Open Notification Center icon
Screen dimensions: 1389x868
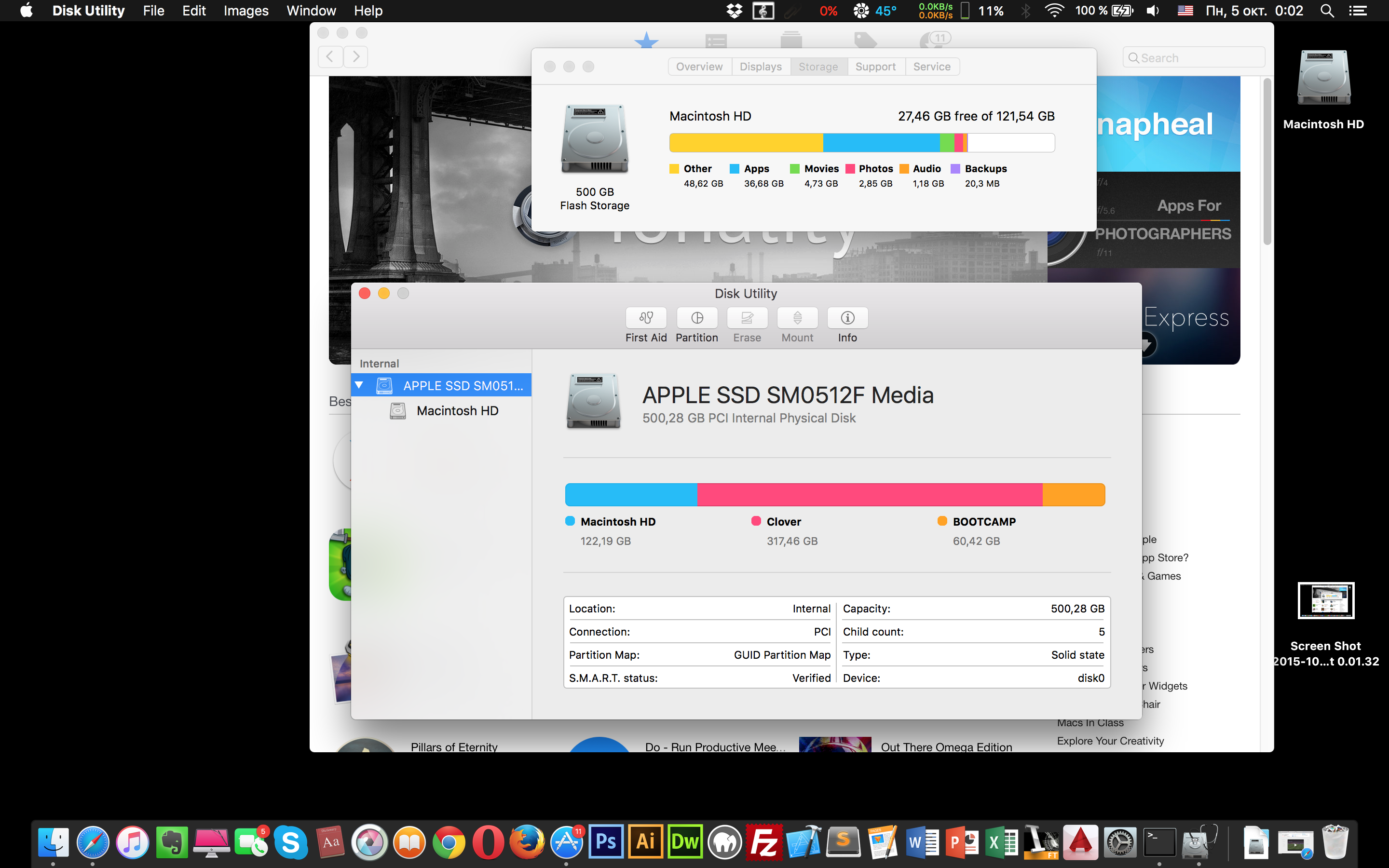(x=1358, y=11)
